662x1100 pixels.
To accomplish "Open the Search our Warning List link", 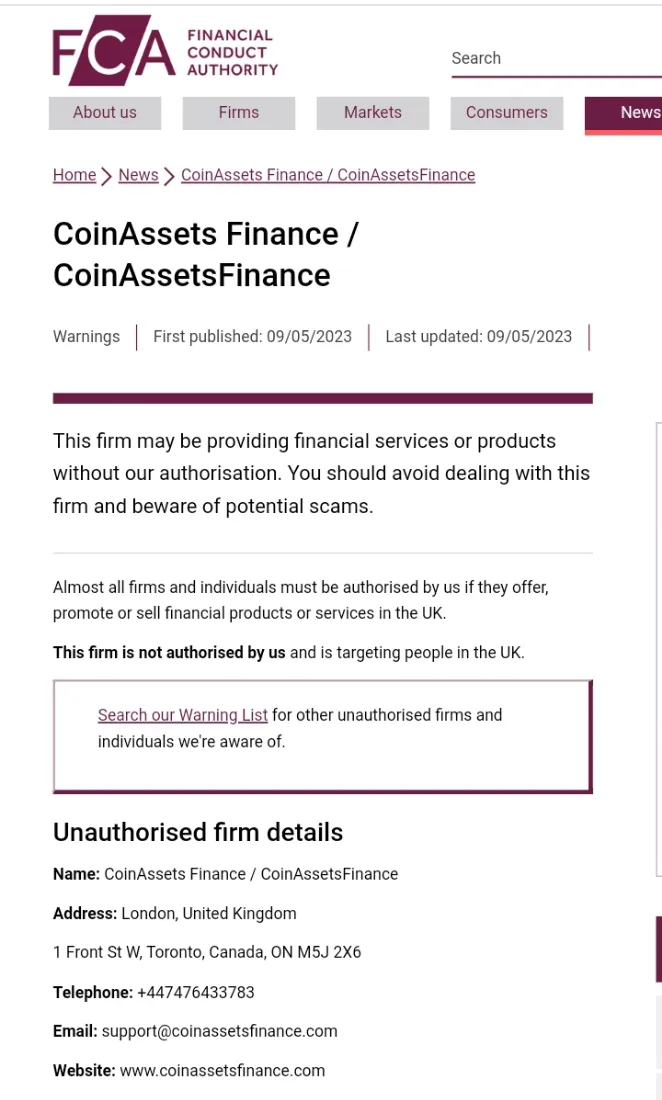I will tap(182, 715).
